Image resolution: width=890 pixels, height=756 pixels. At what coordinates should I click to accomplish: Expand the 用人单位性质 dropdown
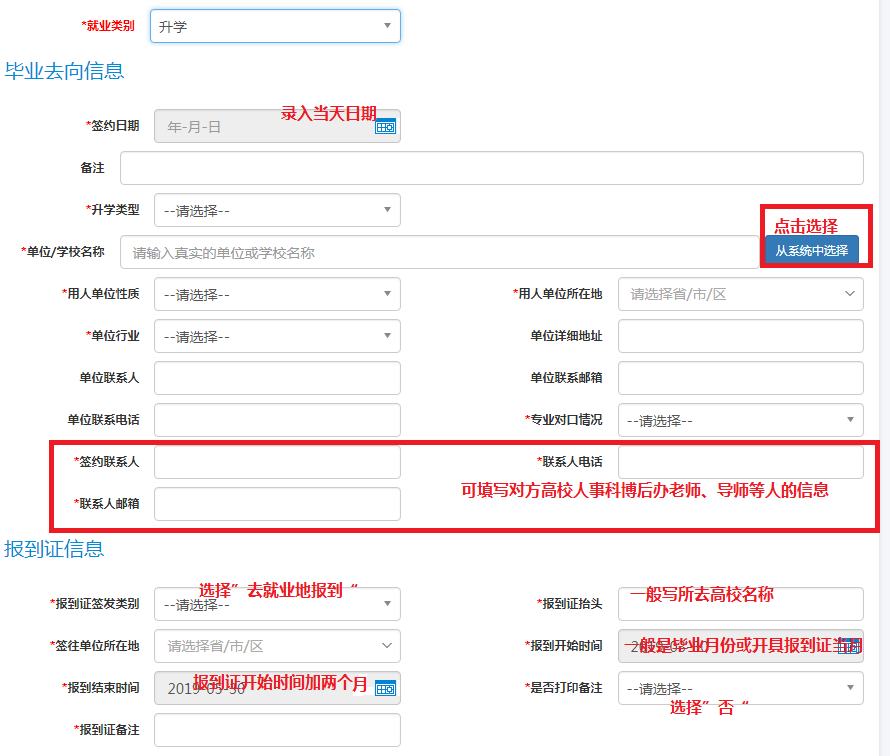point(277,294)
